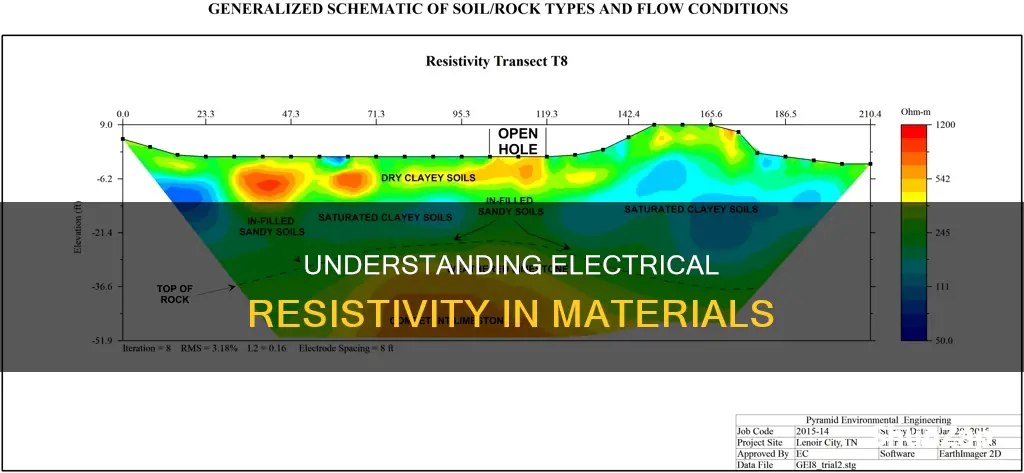Click the 111 legend value
The width and height of the screenshot is (1024, 473).
point(942,287)
